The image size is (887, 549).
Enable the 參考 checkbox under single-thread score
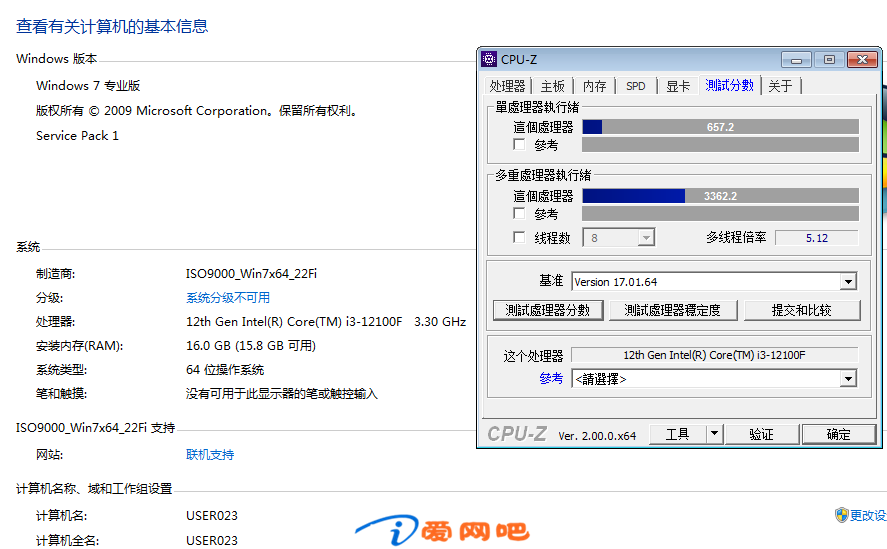click(519, 144)
